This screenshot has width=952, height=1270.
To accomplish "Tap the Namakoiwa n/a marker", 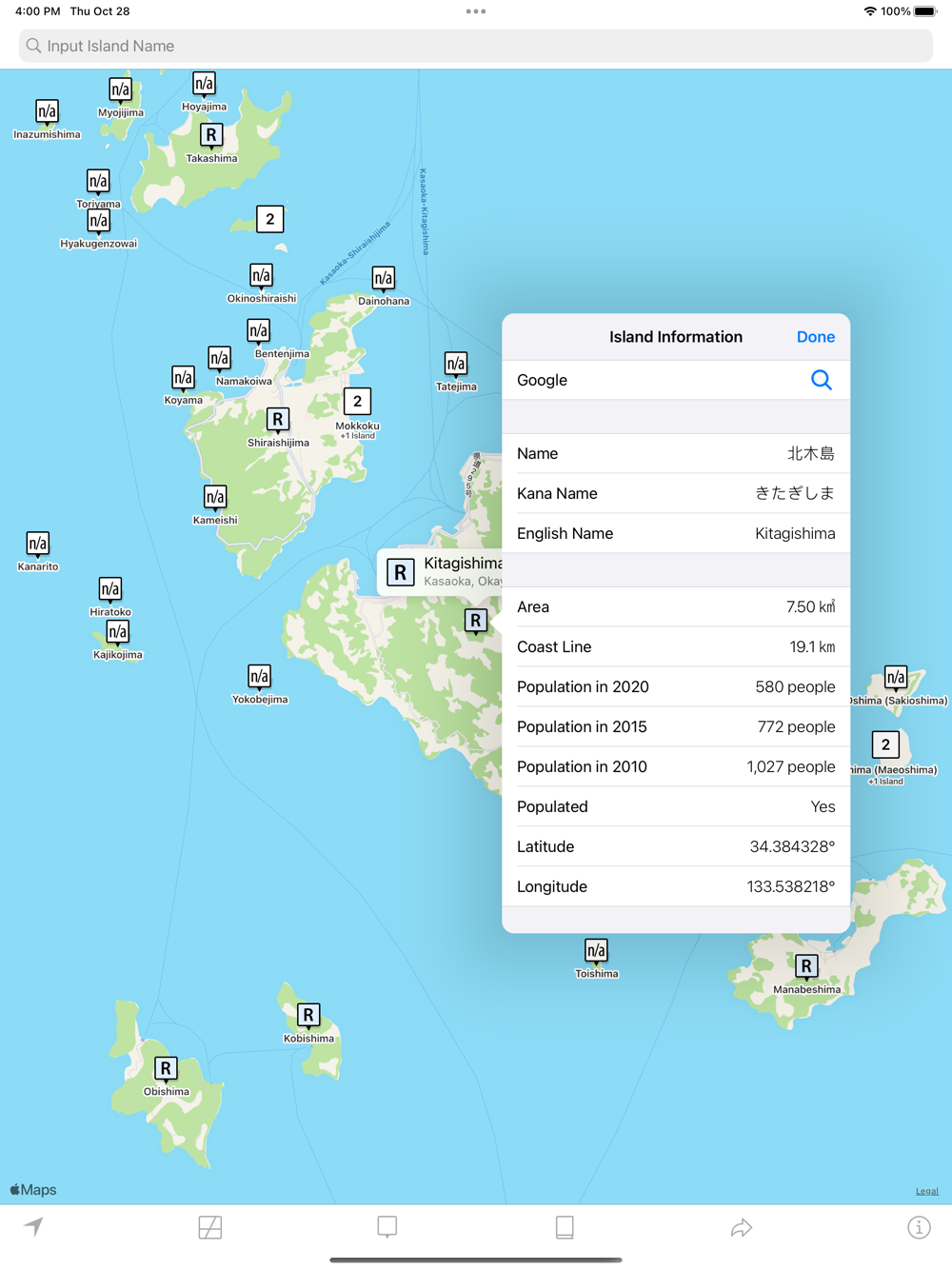I will pyautogui.click(x=219, y=359).
